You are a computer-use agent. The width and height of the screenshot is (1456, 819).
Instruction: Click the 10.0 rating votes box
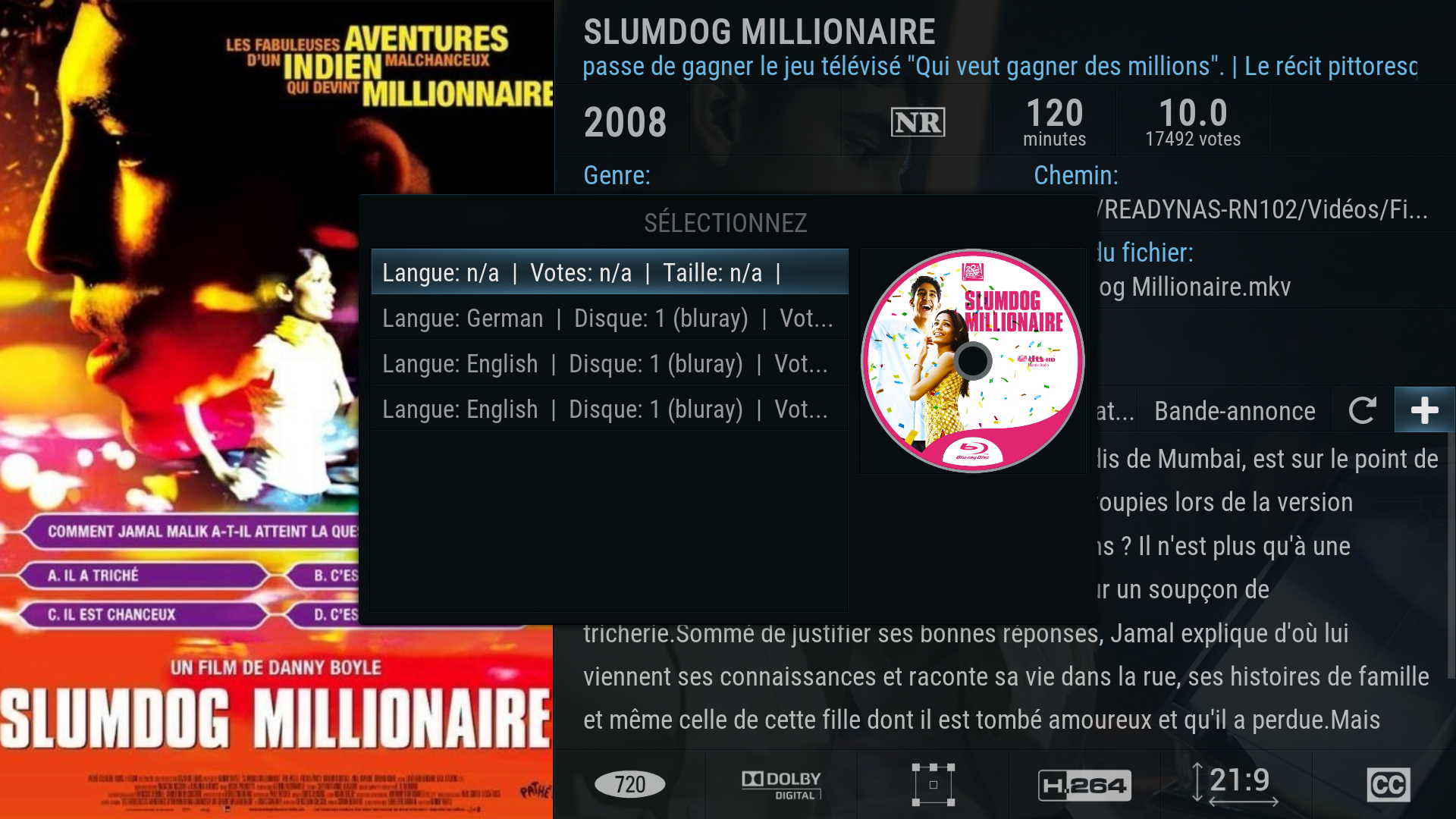click(x=1193, y=121)
